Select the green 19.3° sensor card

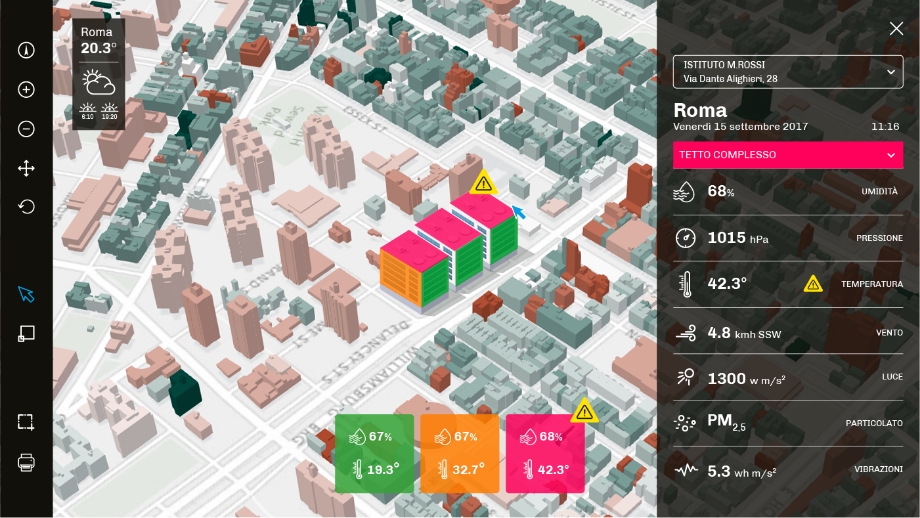click(374, 453)
